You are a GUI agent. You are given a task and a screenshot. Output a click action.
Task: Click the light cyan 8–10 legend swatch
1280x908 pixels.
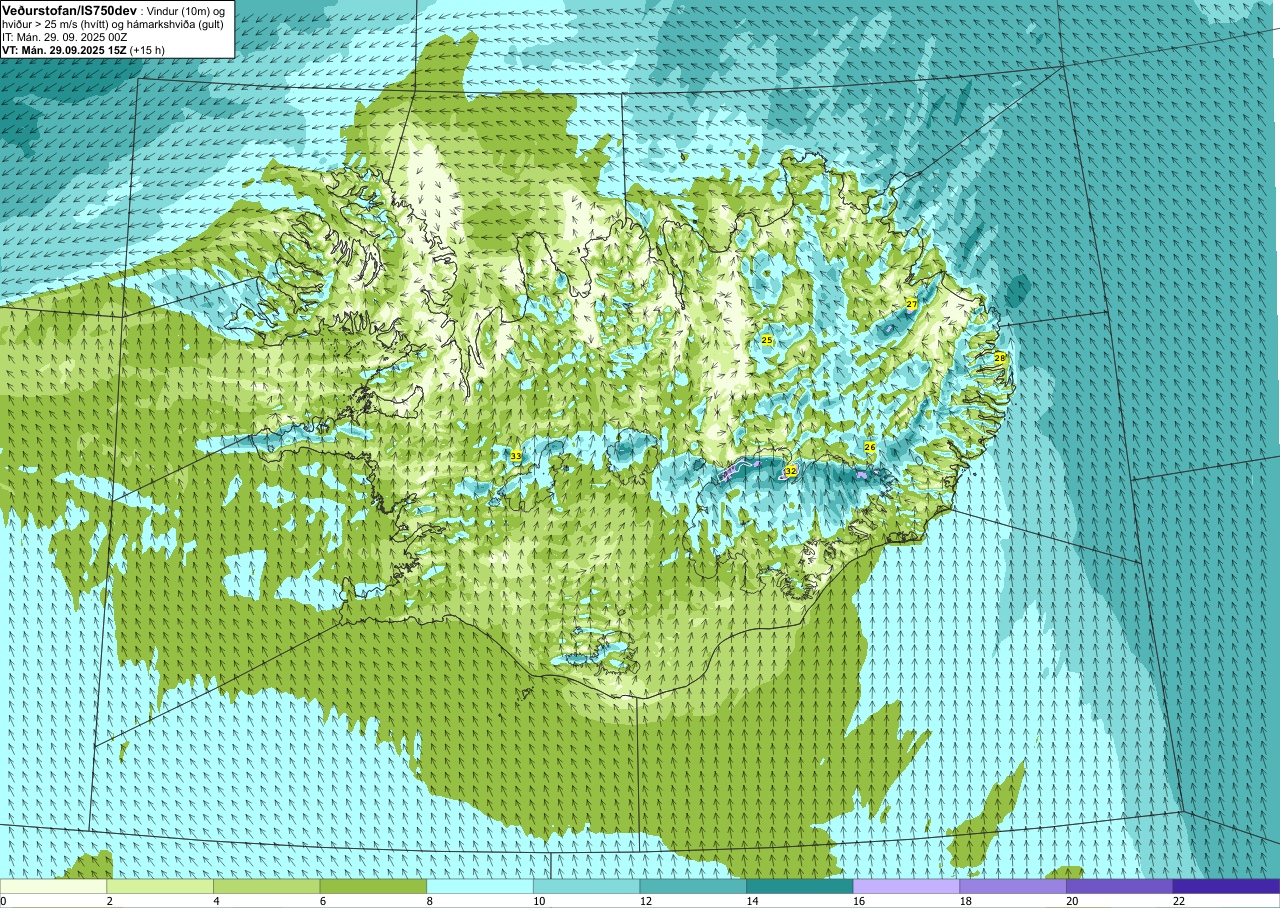pos(480,886)
